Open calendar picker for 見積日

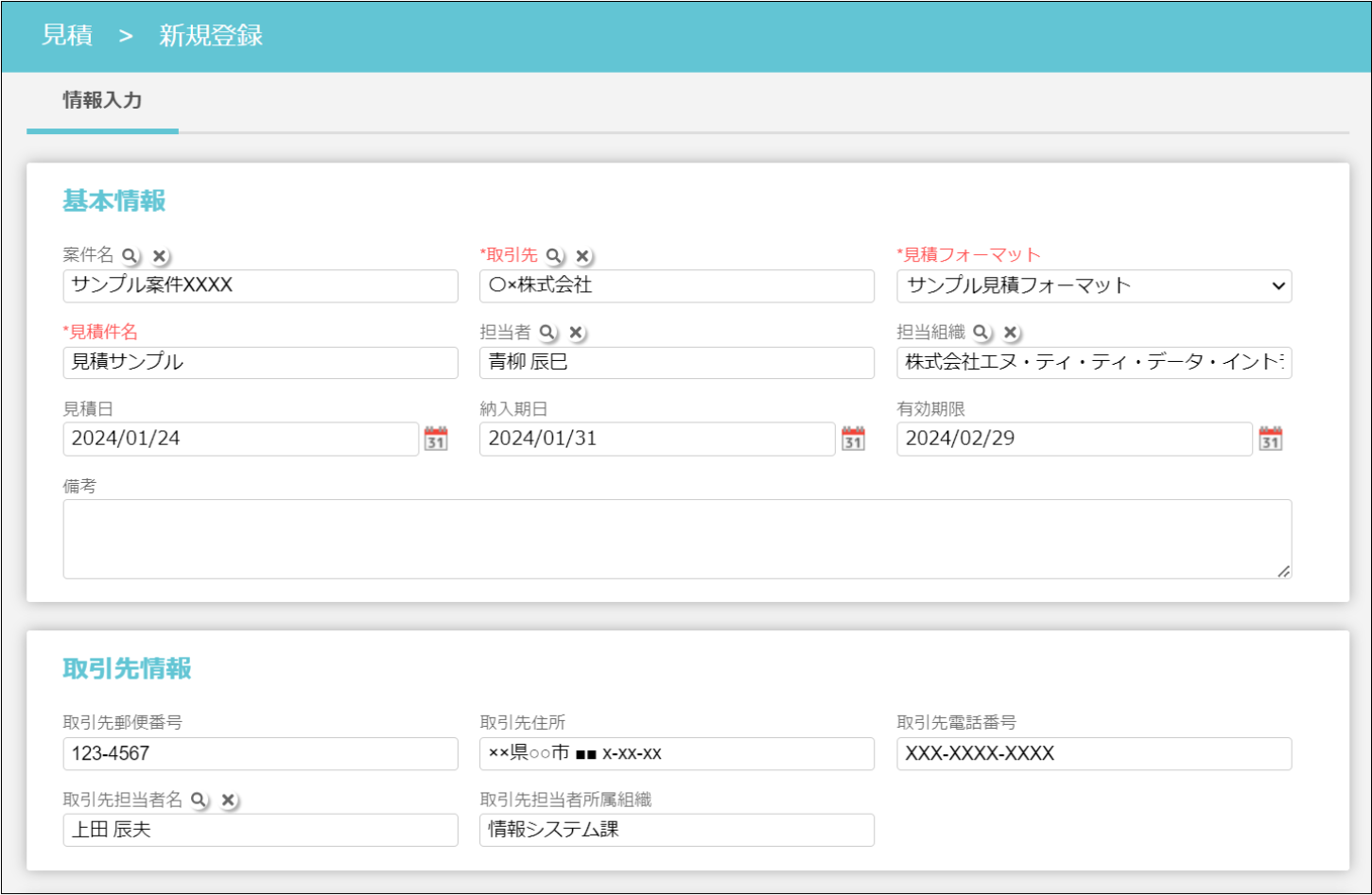[436, 439]
